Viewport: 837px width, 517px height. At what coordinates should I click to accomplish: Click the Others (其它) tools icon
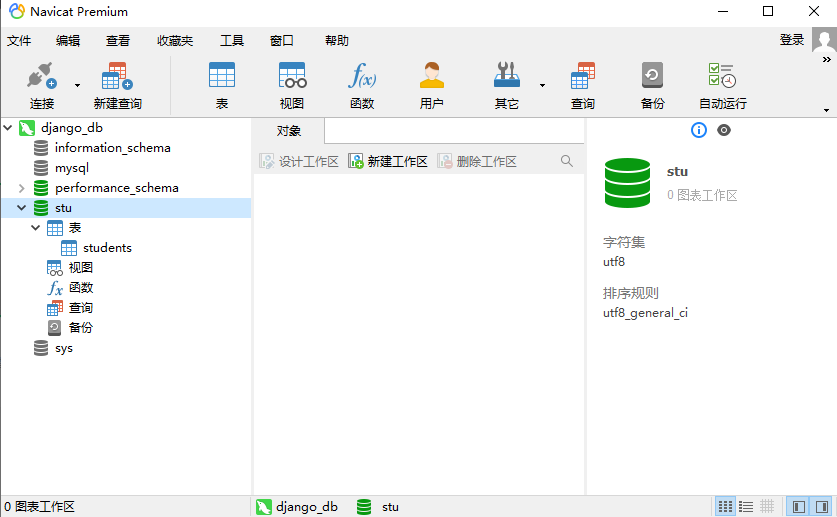506,75
